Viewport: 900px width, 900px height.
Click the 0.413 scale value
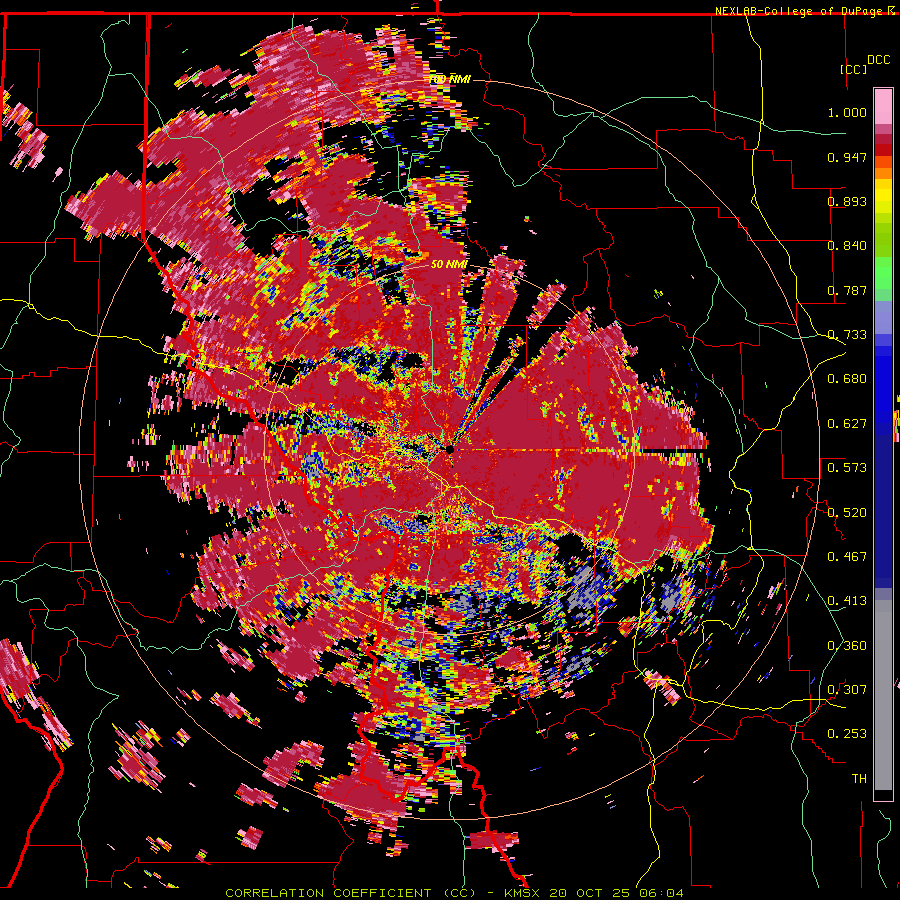click(x=847, y=601)
